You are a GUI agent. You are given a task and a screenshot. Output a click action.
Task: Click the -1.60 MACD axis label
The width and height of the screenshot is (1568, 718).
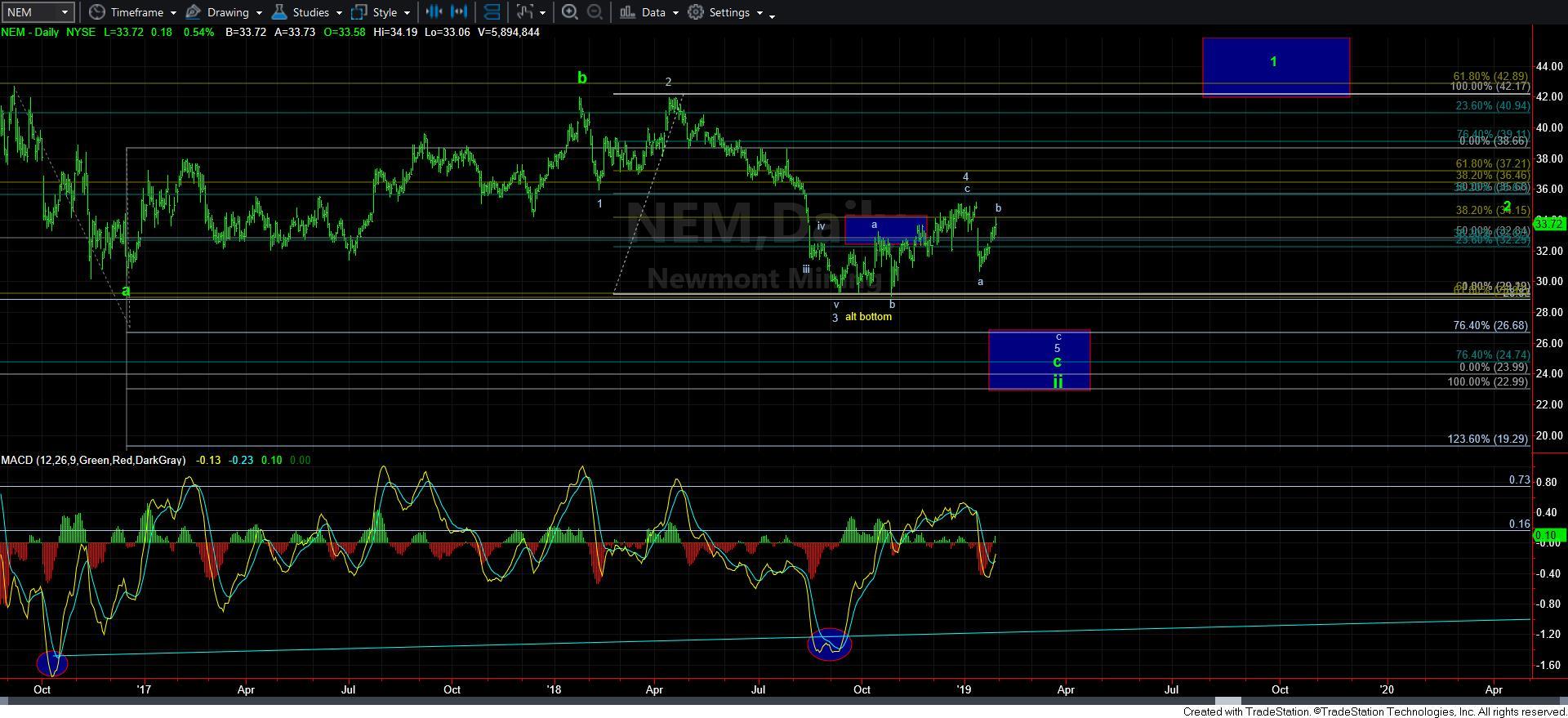coord(1549,666)
